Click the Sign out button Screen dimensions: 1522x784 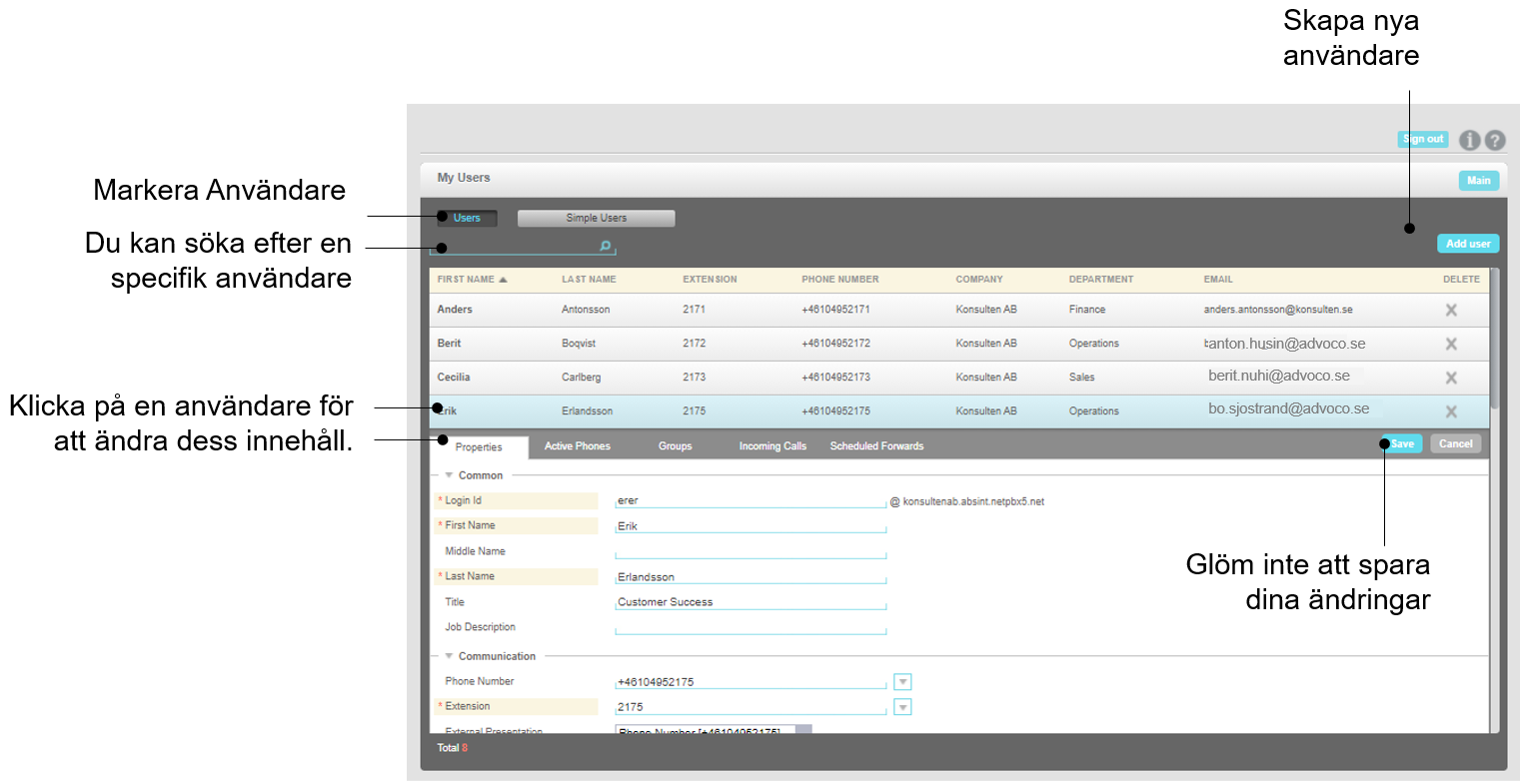[1423, 139]
